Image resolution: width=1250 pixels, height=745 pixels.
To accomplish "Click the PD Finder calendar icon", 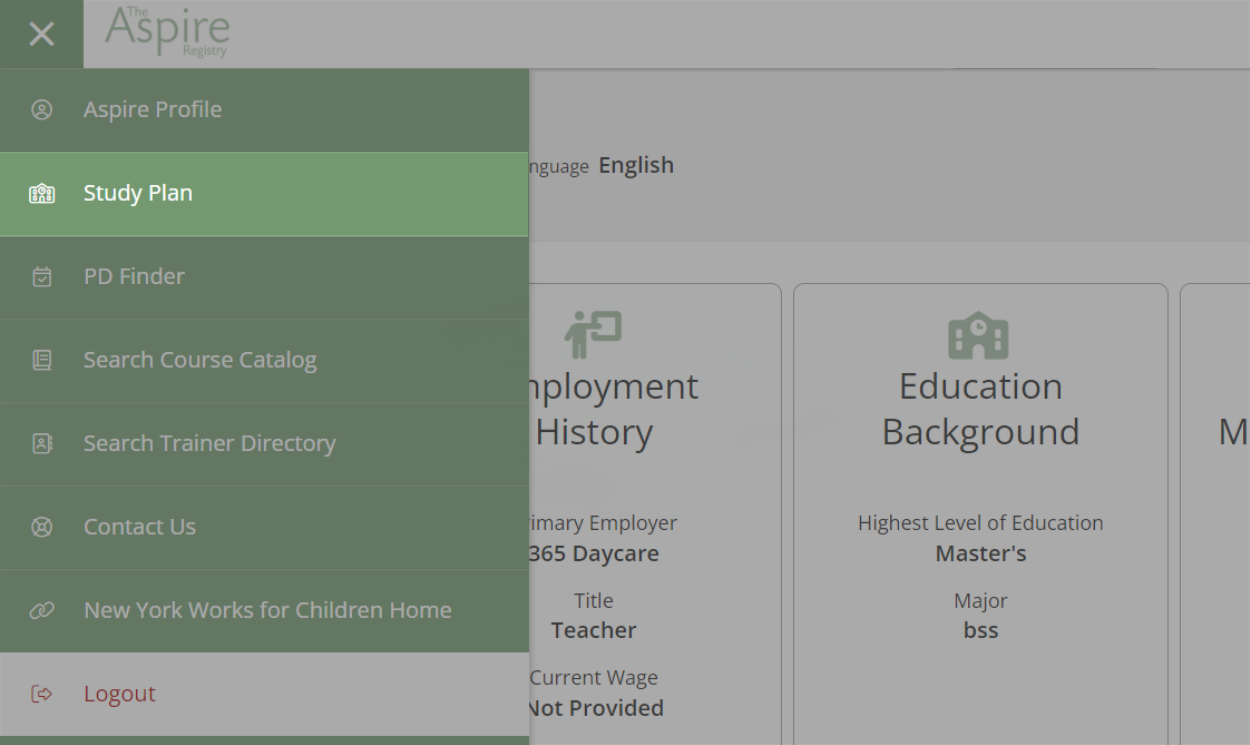I will [x=42, y=277].
